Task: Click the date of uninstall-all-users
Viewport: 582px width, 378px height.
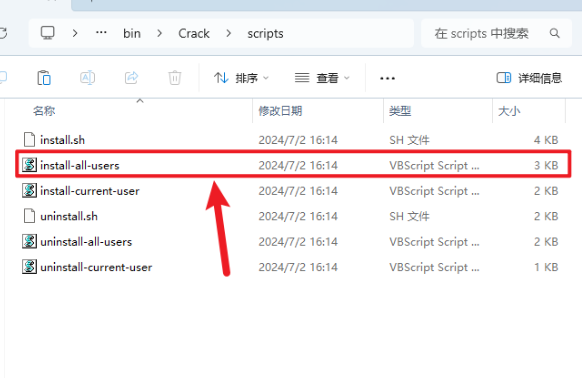Action: click(298, 242)
